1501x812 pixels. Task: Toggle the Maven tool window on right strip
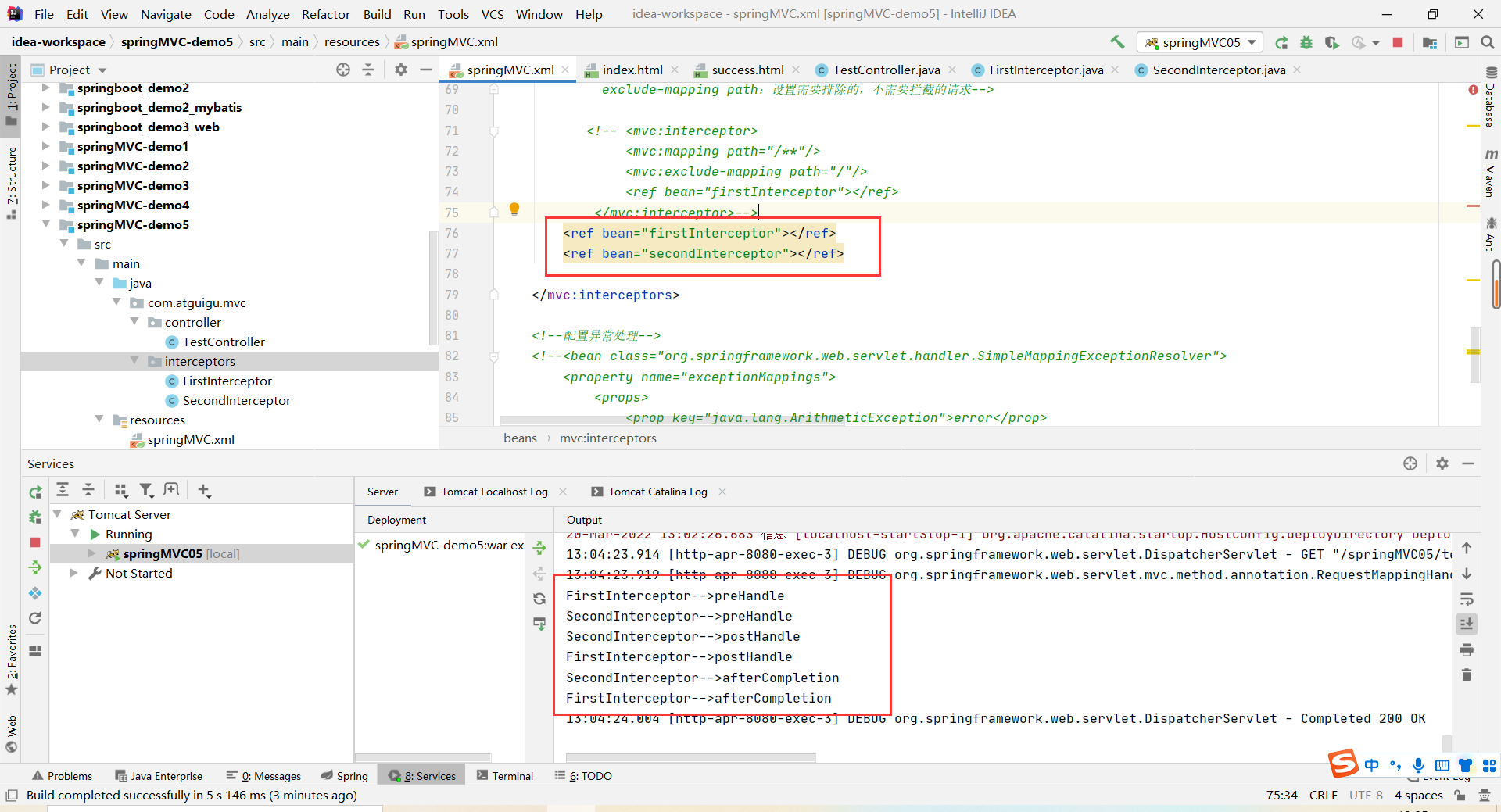coord(1490,173)
